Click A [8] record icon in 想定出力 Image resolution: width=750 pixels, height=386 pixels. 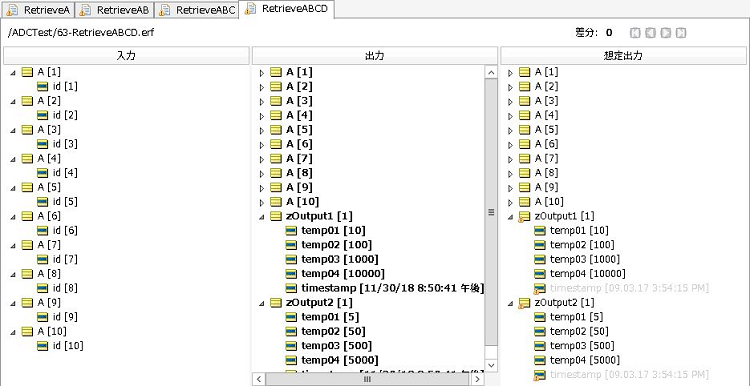(x=524, y=173)
